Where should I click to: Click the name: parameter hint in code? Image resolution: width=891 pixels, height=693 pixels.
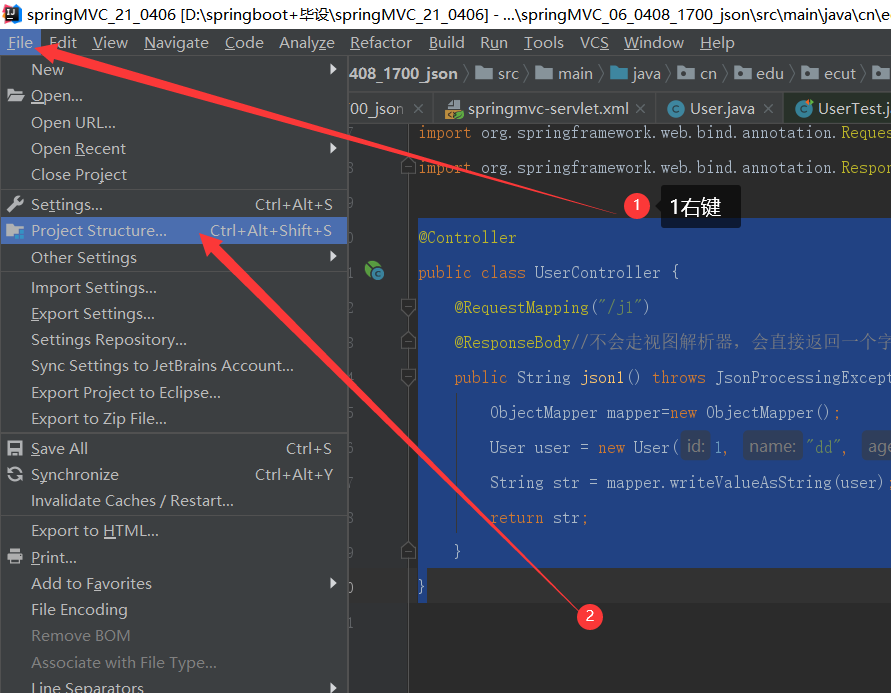pos(772,446)
